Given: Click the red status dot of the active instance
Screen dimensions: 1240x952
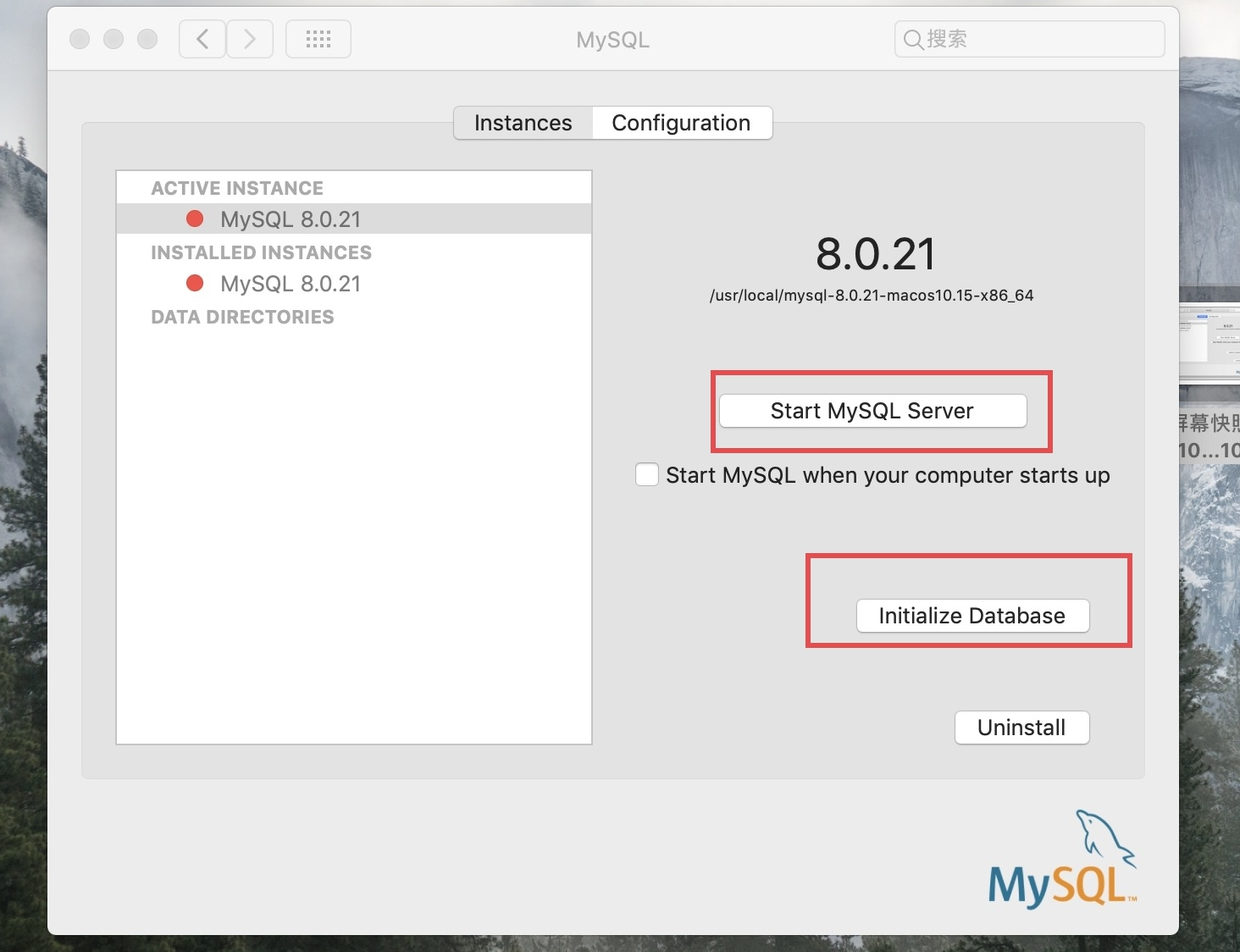Looking at the screenshot, I should point(195,219).
